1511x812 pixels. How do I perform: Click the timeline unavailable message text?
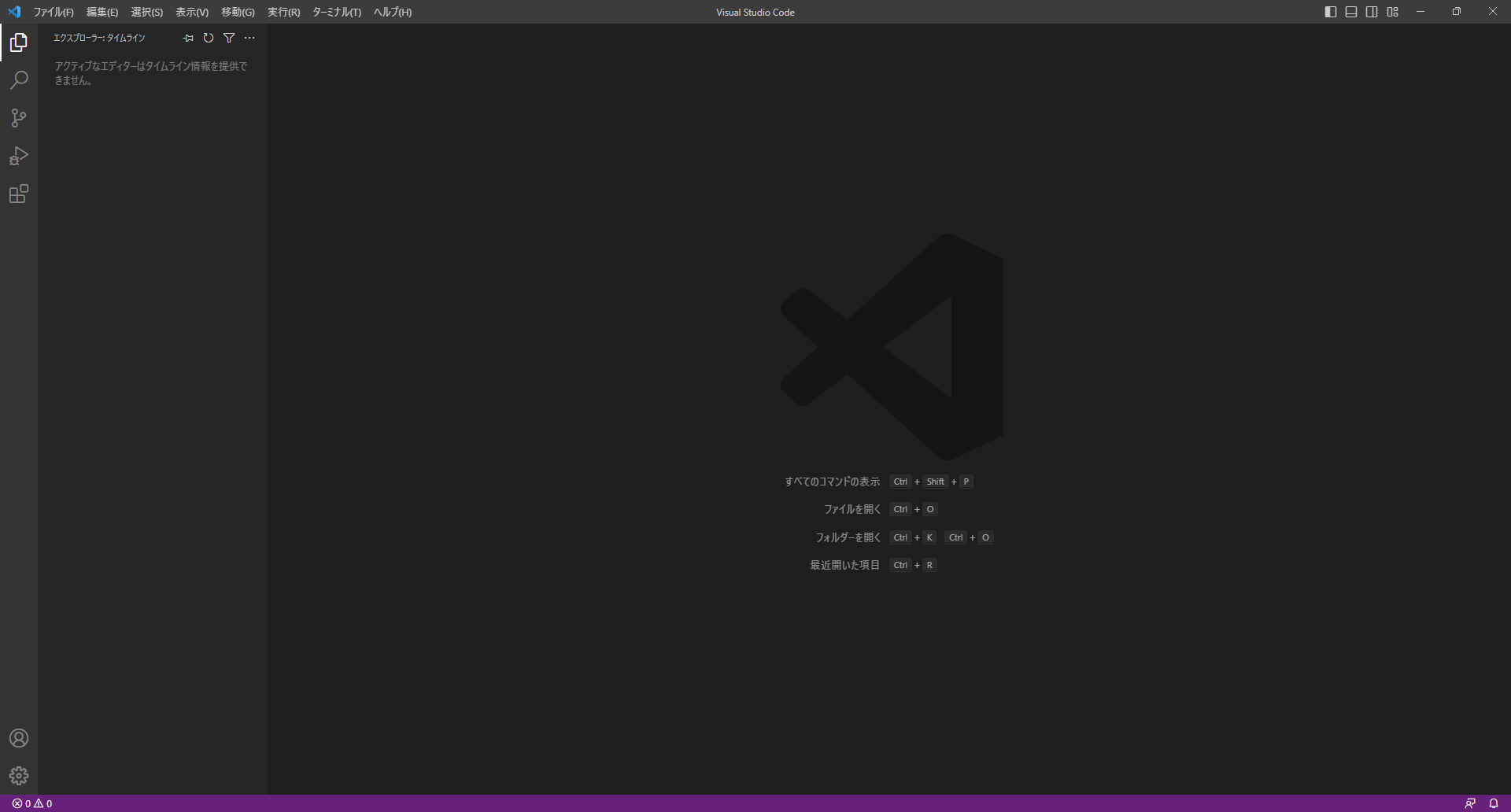pyautogui.click(x=151, y=73)
